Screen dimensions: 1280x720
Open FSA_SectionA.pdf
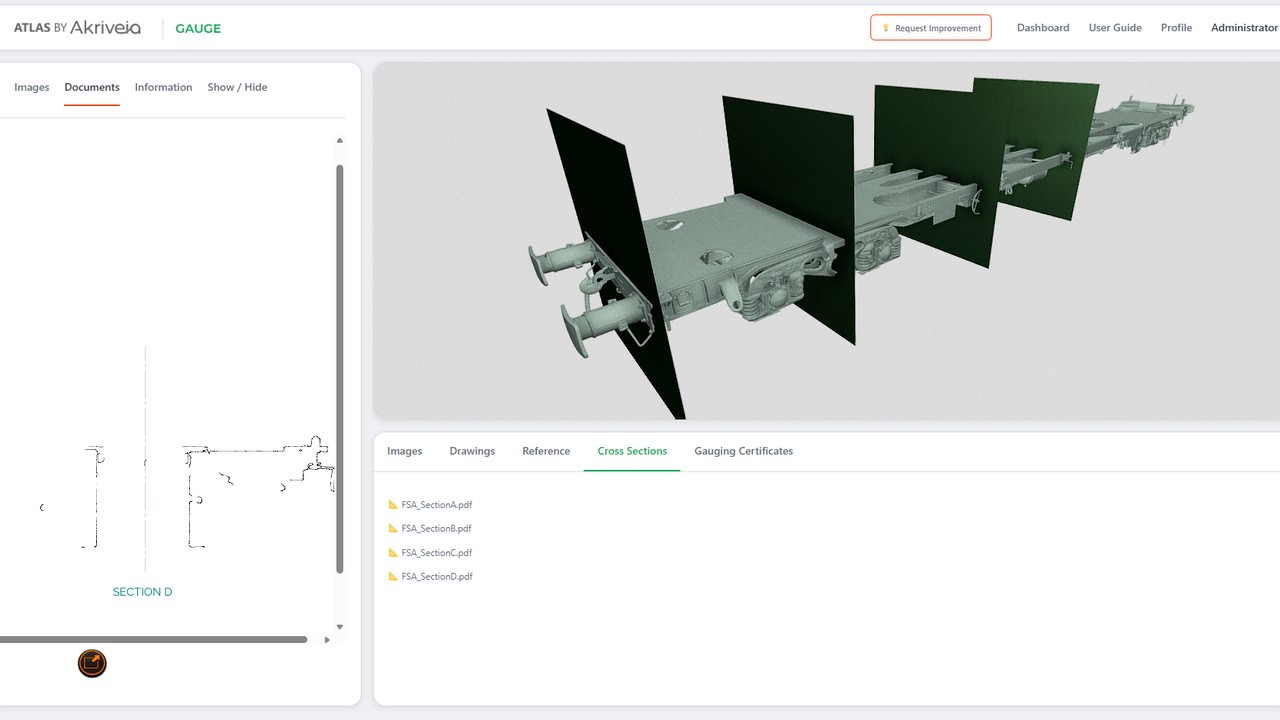coord(430,505)
